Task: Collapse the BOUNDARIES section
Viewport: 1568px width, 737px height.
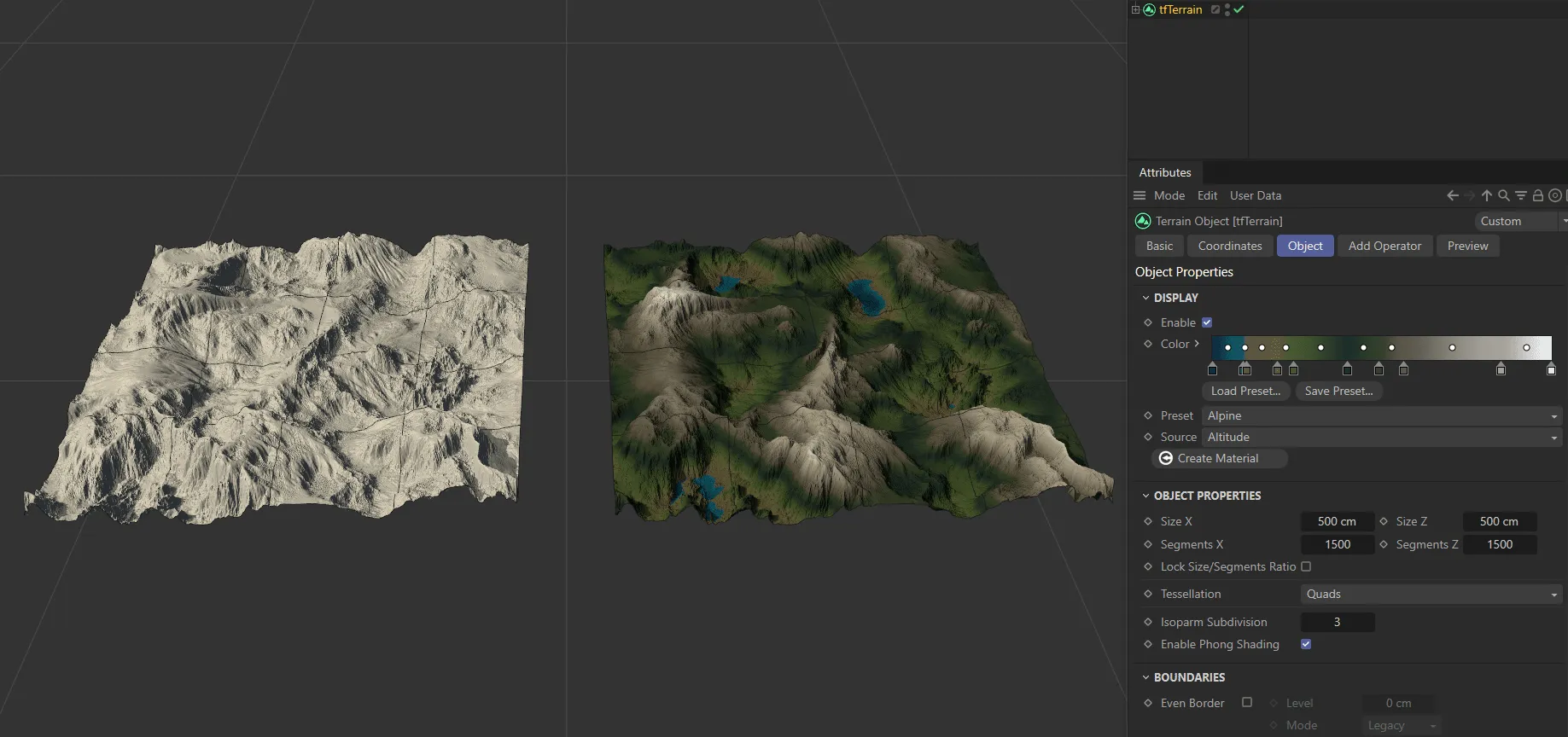Action: (1146, 677)
